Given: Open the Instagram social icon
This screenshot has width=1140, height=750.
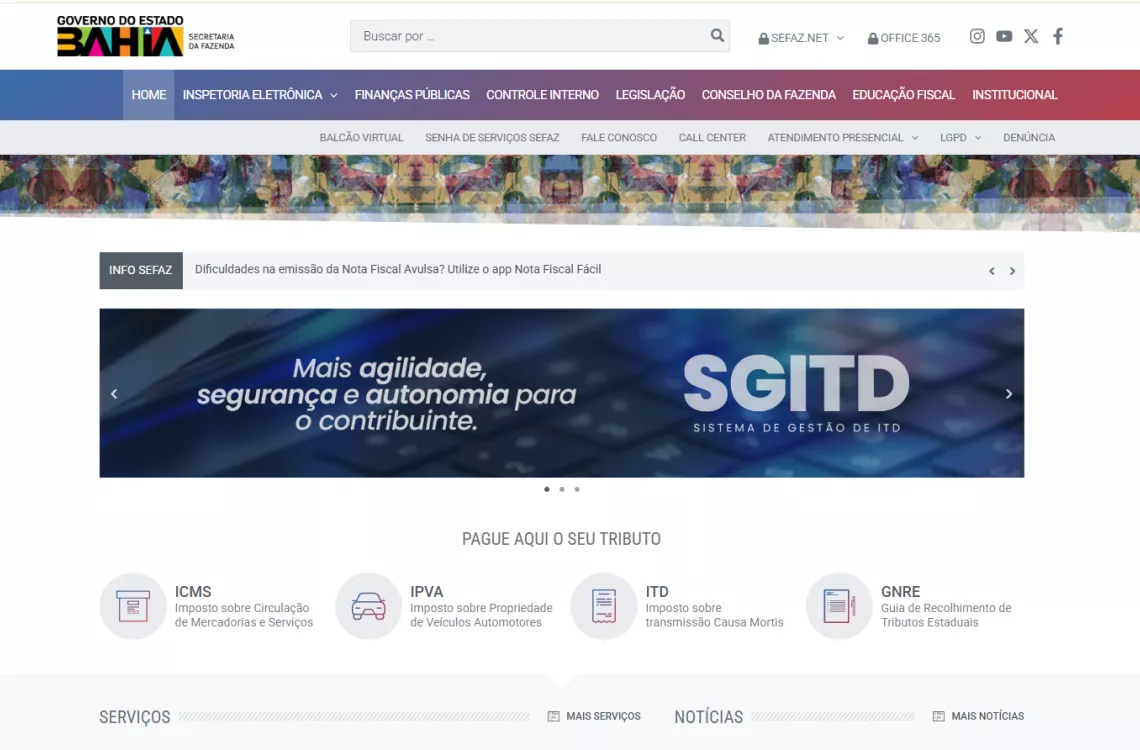Looking at the screenshot, I should click(x=977, y=36).
